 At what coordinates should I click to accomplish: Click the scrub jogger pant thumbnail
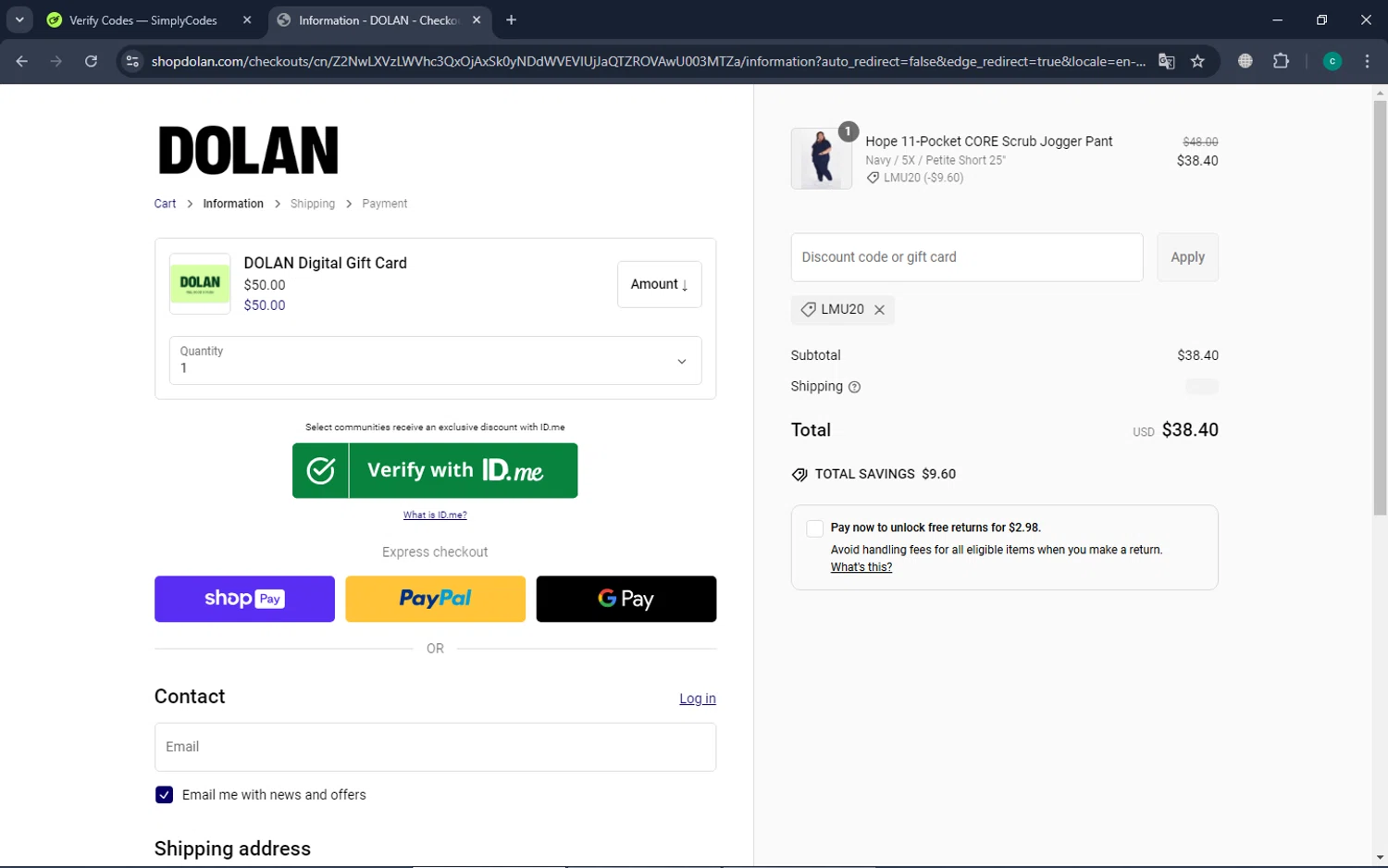(822, 158)
